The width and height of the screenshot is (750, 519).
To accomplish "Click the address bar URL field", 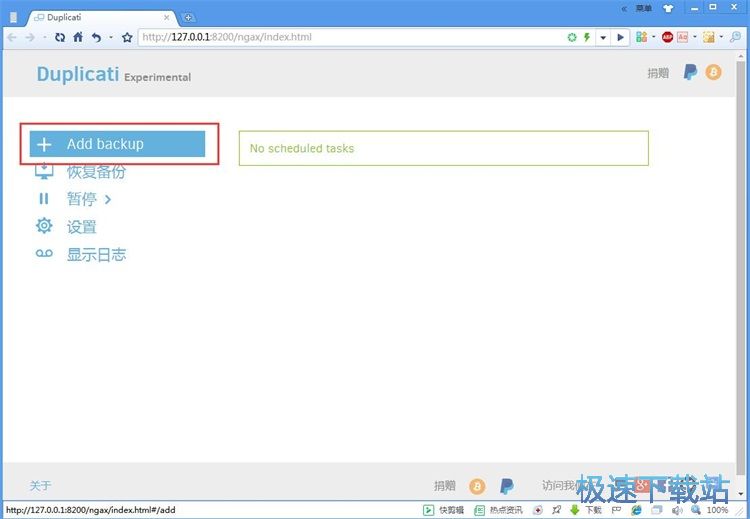I will (352, 37).
